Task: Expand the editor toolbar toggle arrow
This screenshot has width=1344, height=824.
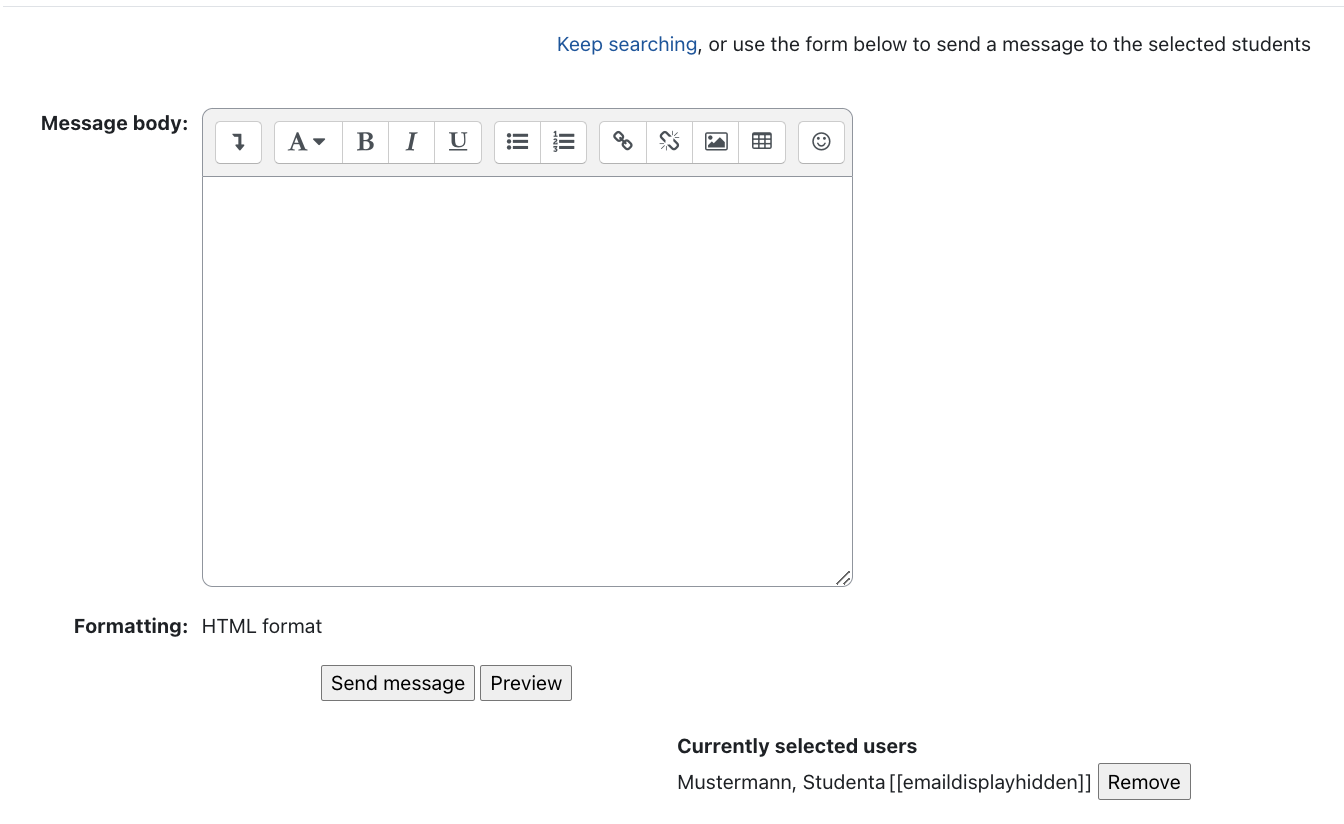Action: click(238, 142)
